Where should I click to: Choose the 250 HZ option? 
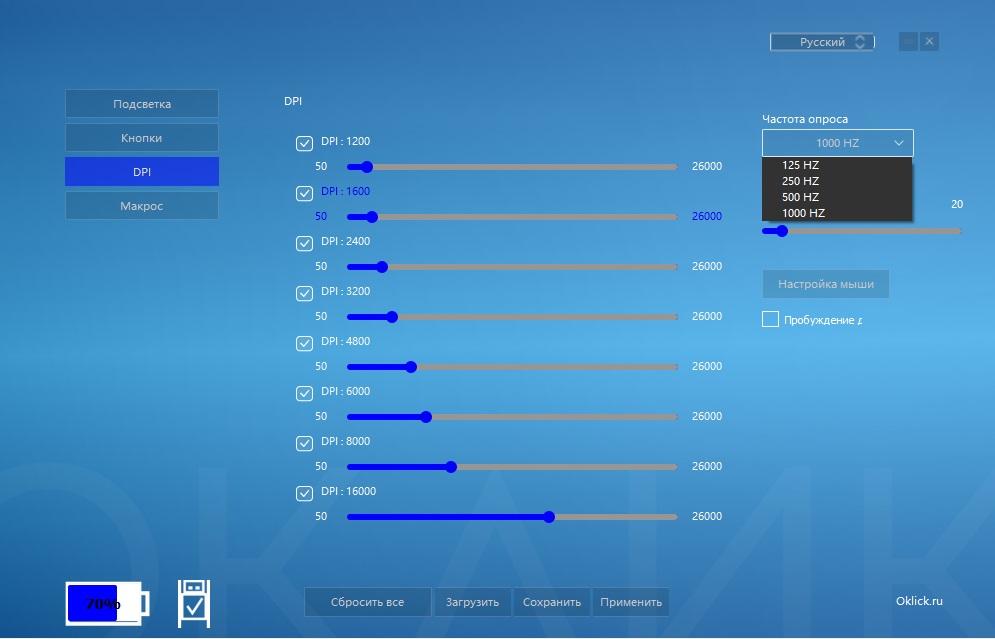[x=837, y=181]
